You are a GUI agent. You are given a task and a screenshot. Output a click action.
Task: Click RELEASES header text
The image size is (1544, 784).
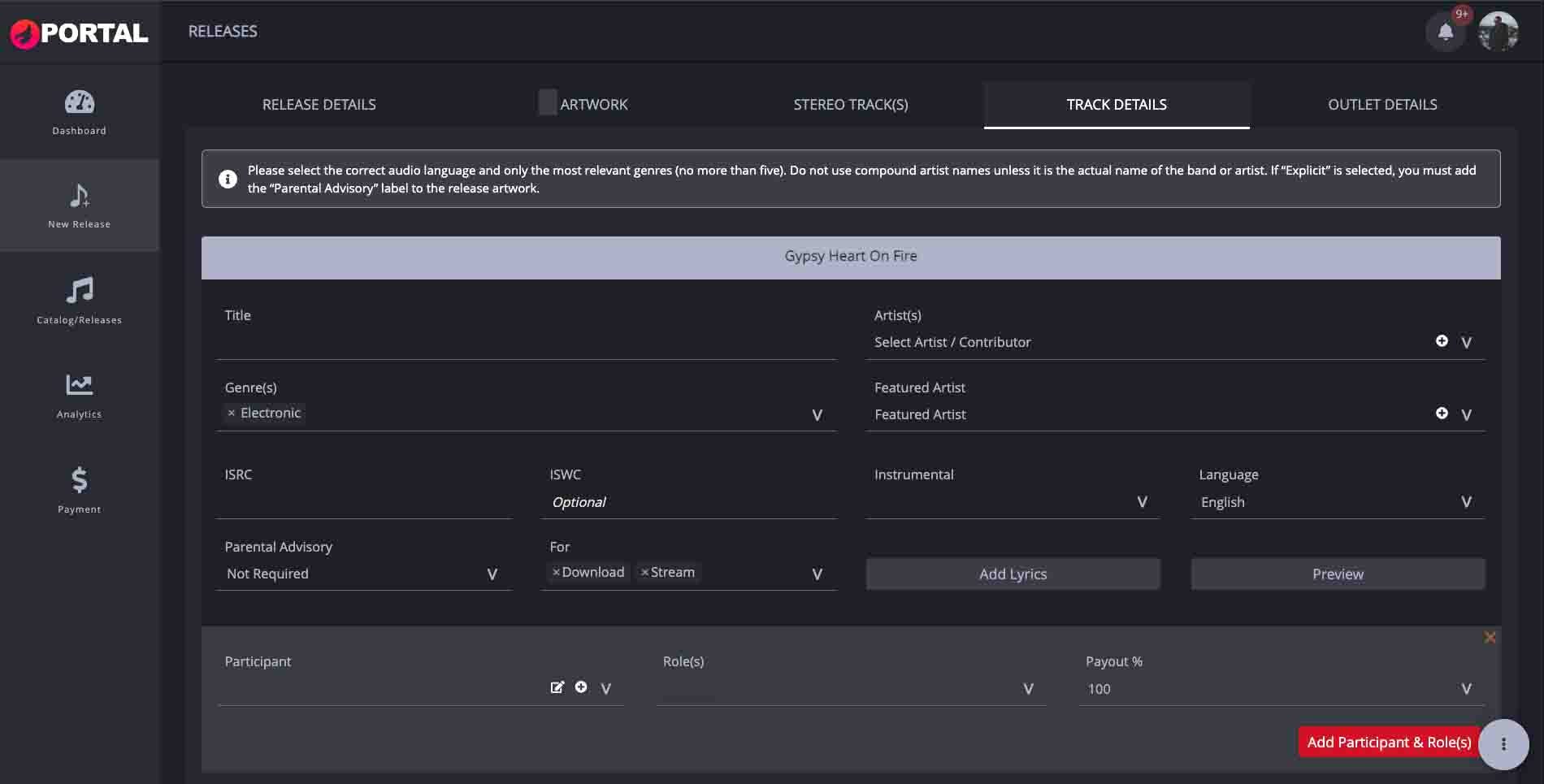pyautogui.click(x=223, y=32)
